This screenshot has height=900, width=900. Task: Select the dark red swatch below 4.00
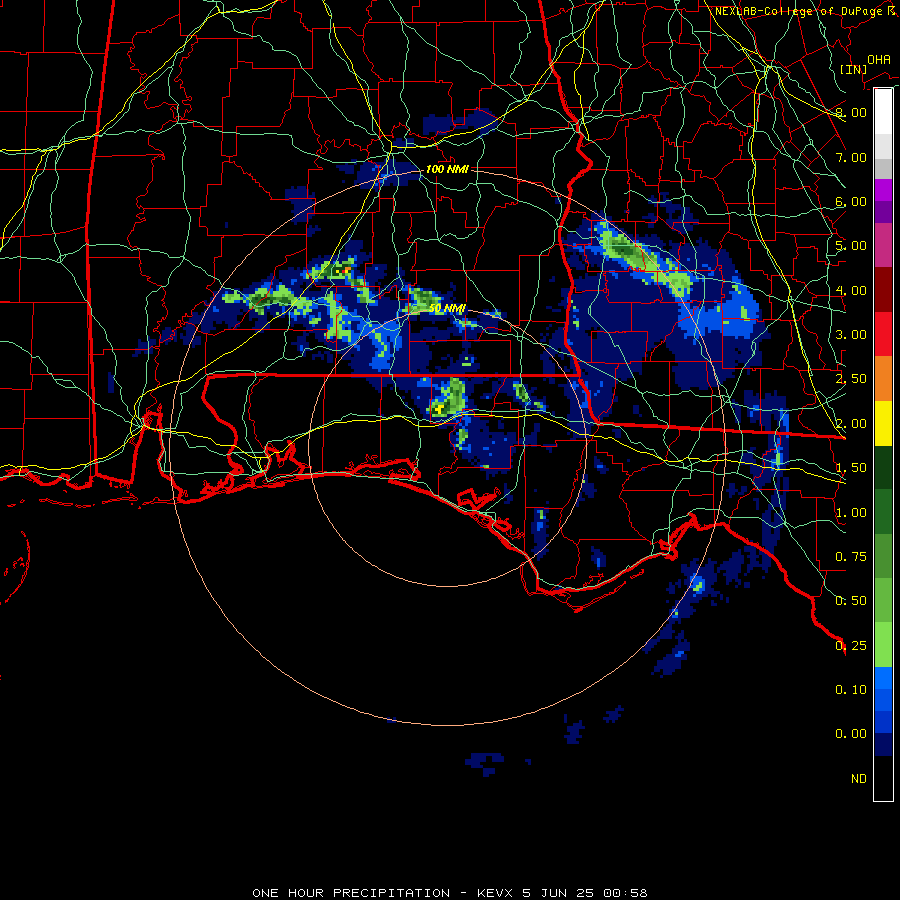point(883,290)
